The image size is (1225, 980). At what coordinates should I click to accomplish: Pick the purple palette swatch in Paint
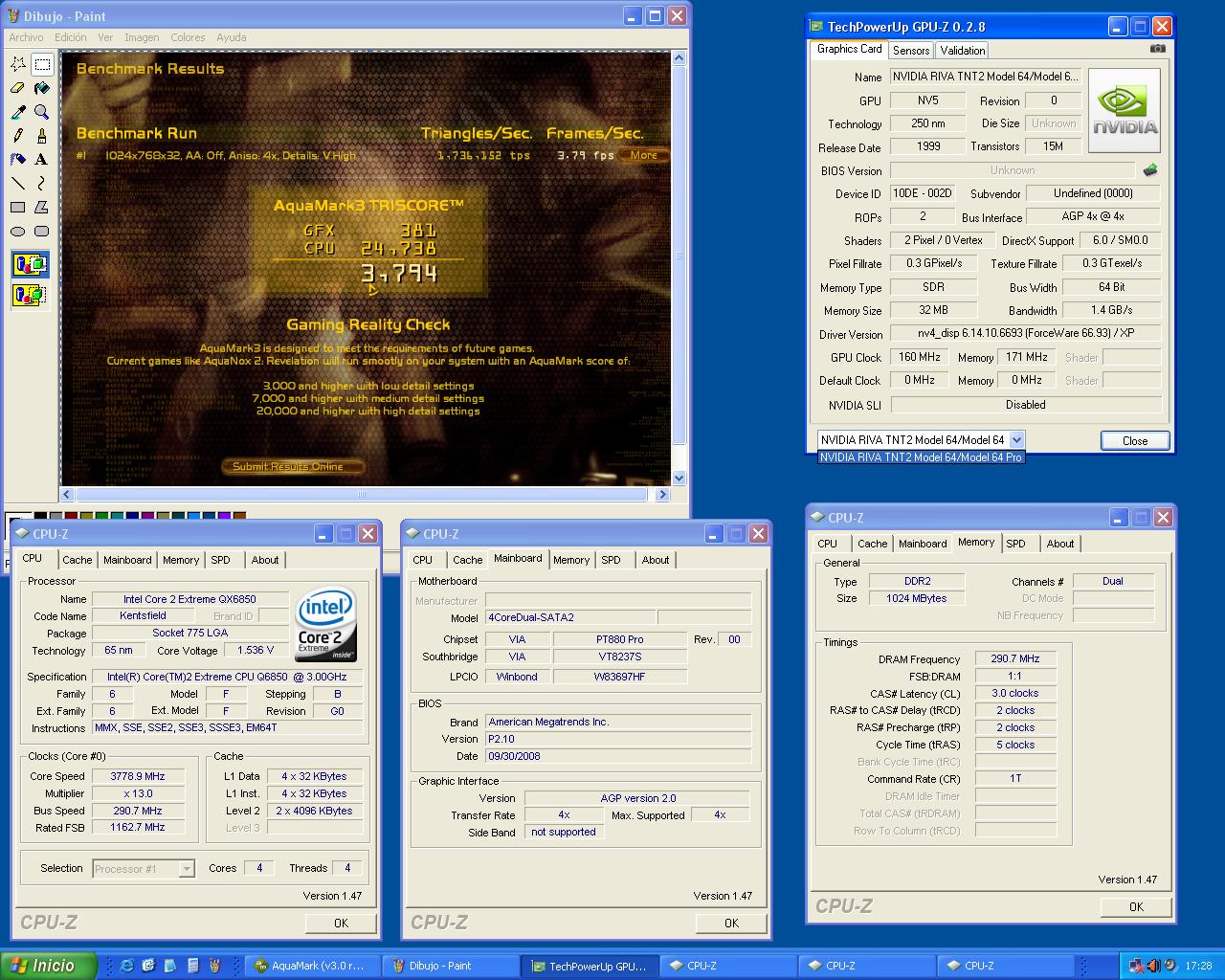point(147,517)
